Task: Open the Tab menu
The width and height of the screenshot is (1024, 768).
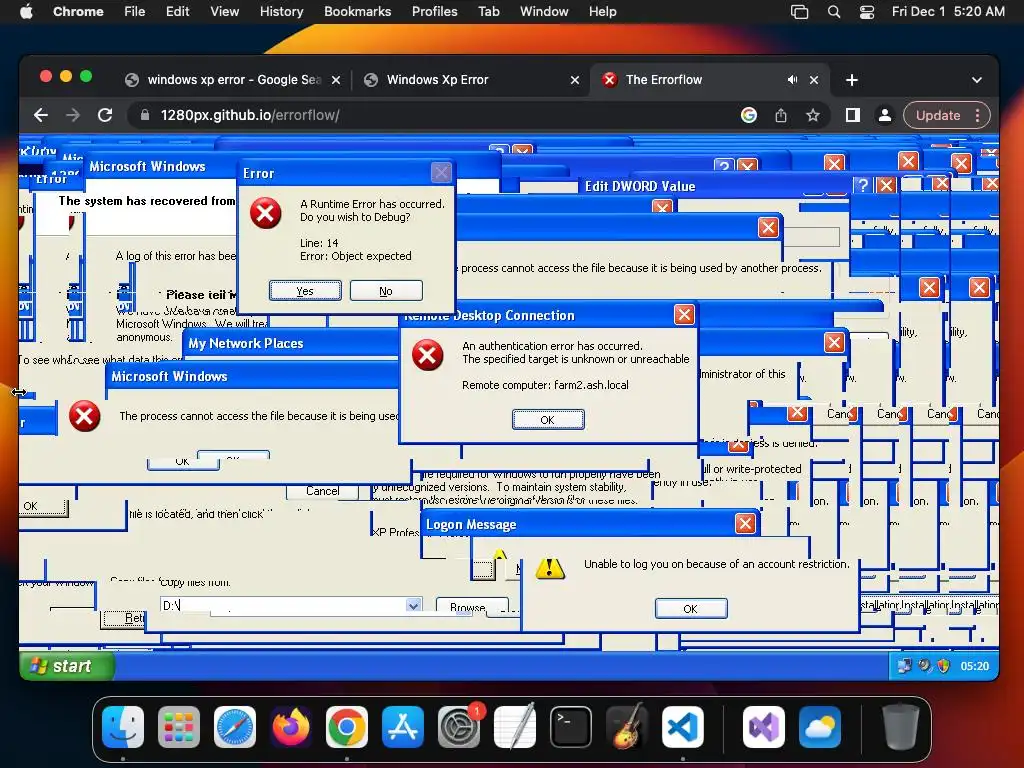Action: tap(488, 12)
